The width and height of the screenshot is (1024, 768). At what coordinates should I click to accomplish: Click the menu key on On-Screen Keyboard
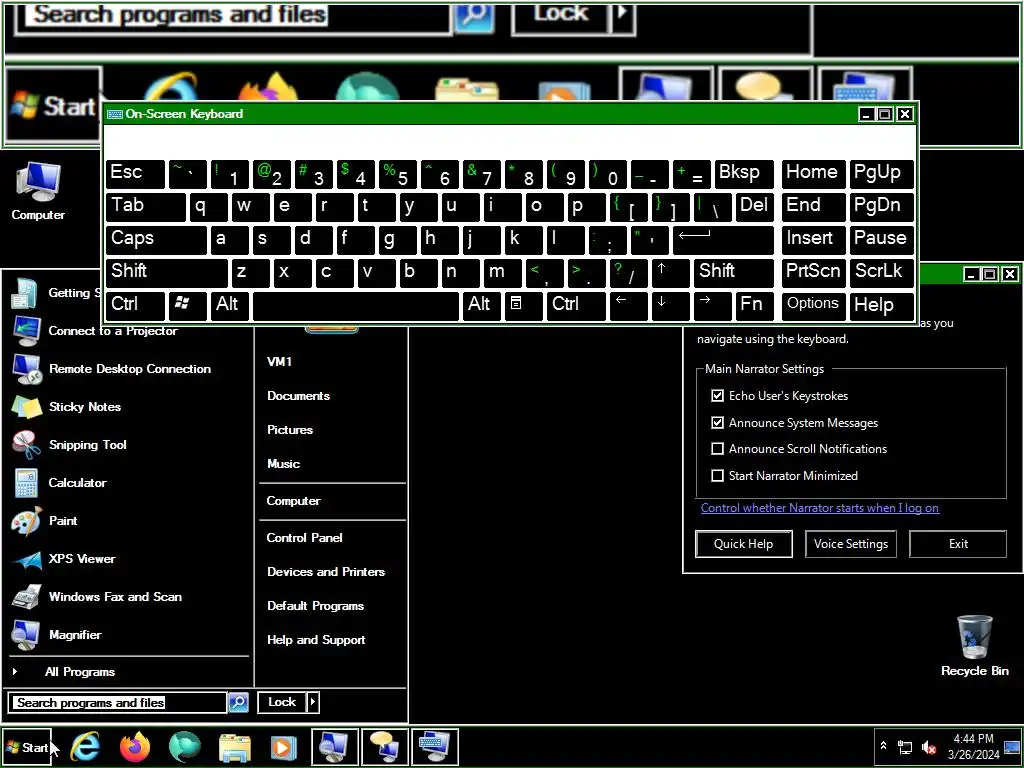tap(523, 305)
